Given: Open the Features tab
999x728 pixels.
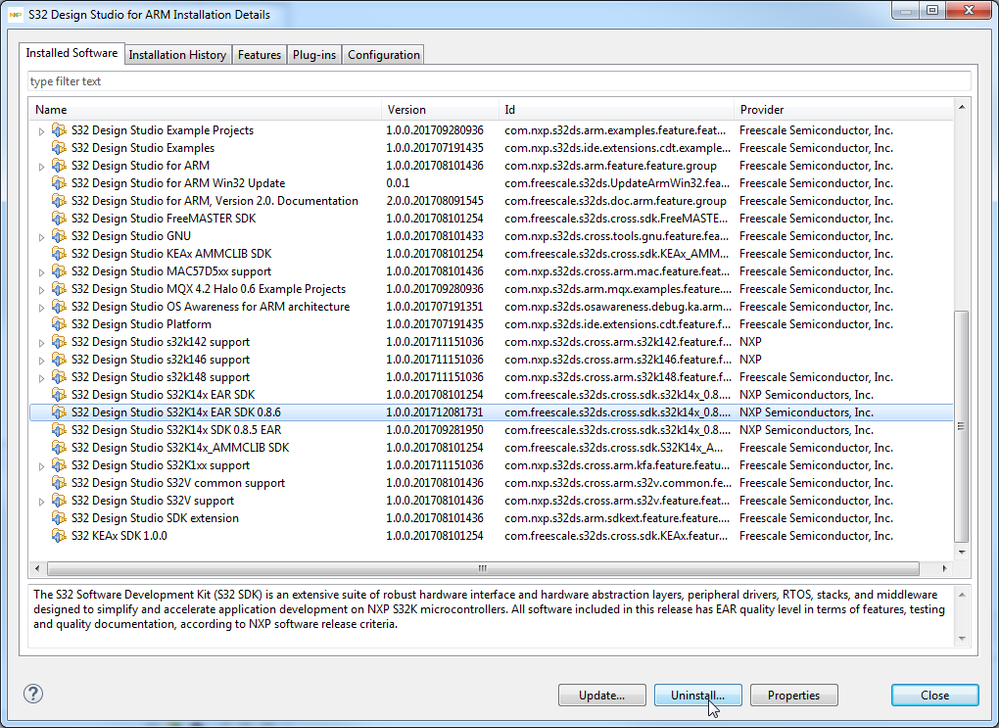Looking at the screenshot, I should click(x=259, y=55).
